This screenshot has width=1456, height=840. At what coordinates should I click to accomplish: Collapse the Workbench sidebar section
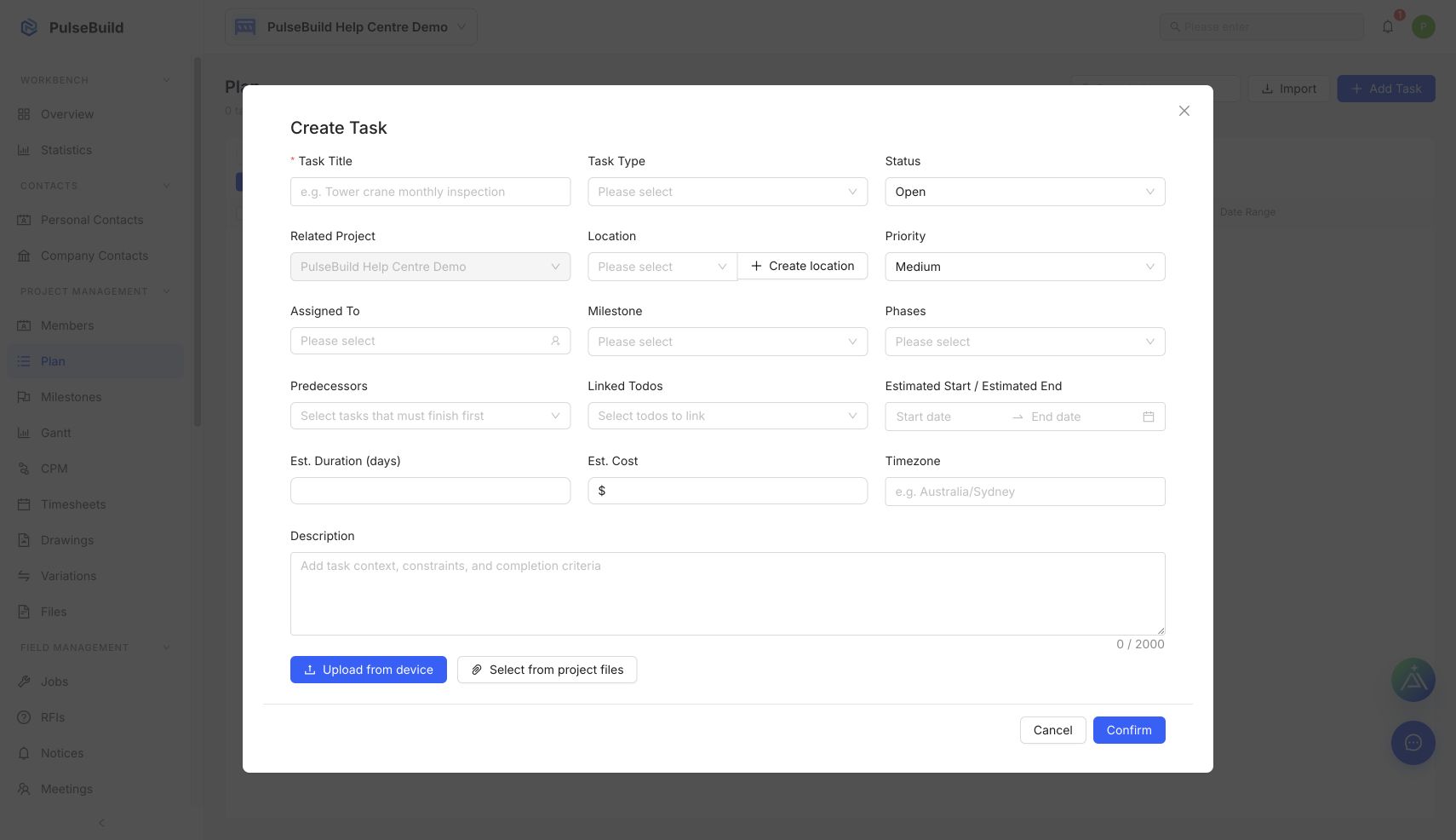pyautogui.click(x=166, y=80)
